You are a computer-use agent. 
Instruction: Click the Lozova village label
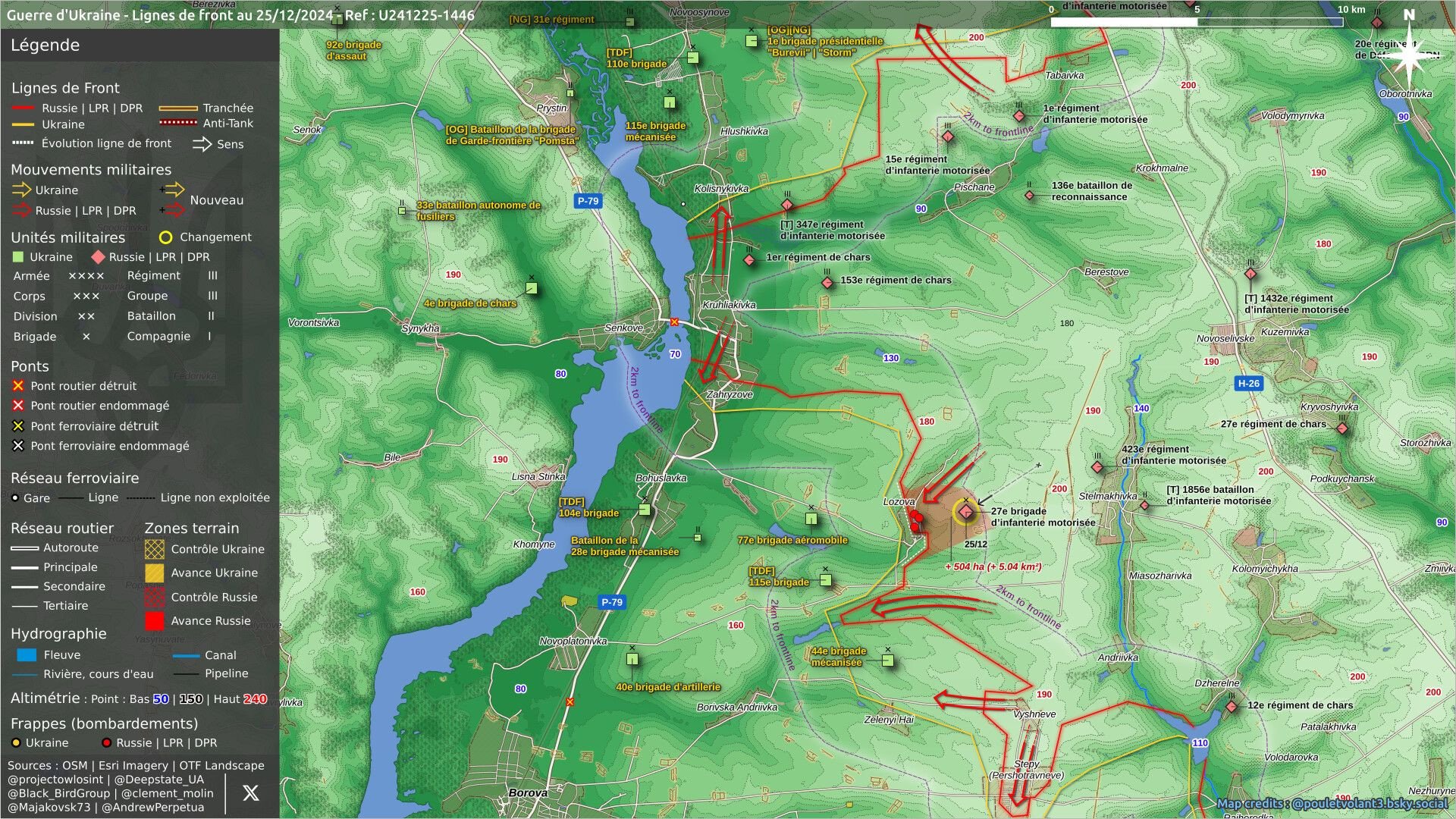[899, 502]
